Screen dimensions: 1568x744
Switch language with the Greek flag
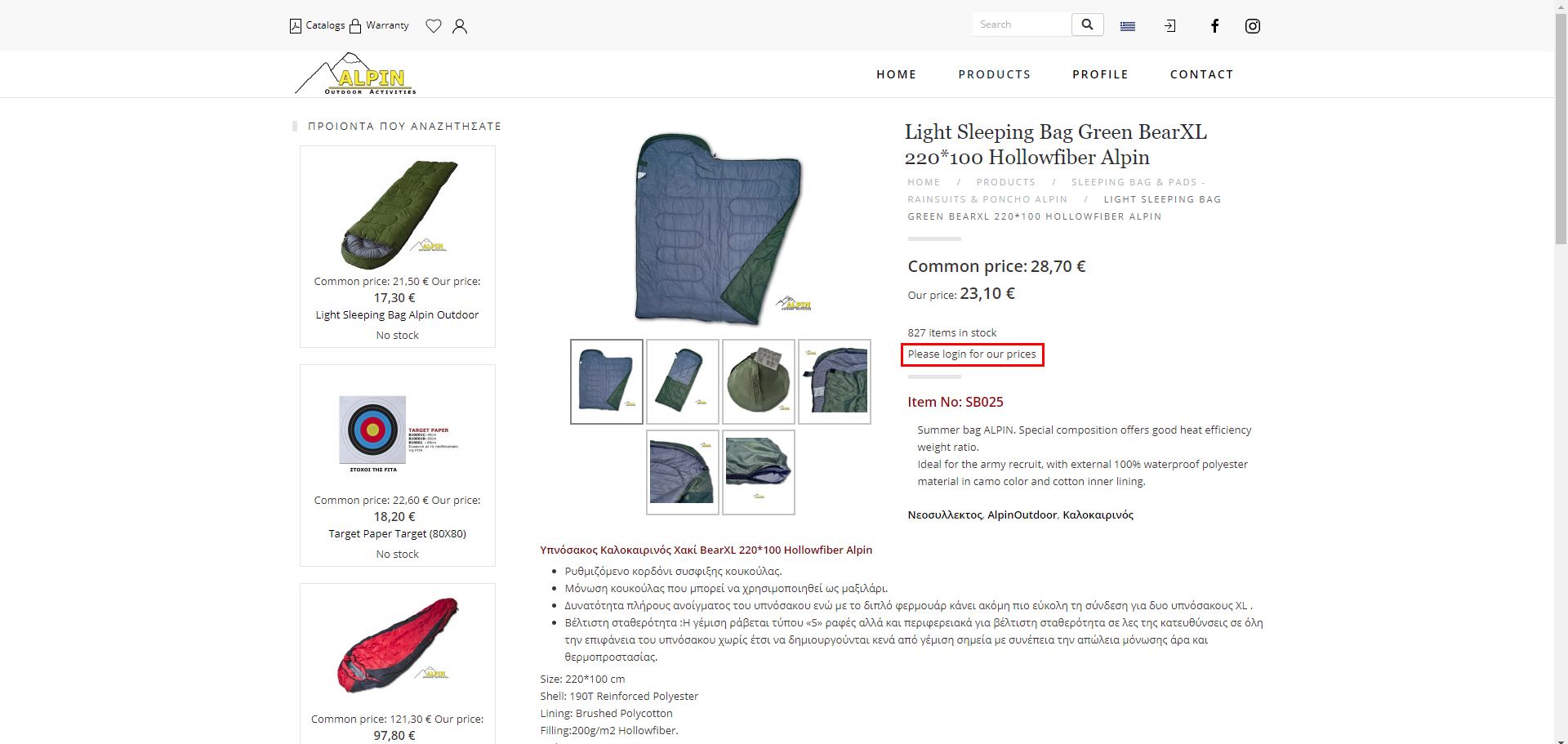click(x=1128, y=26)
